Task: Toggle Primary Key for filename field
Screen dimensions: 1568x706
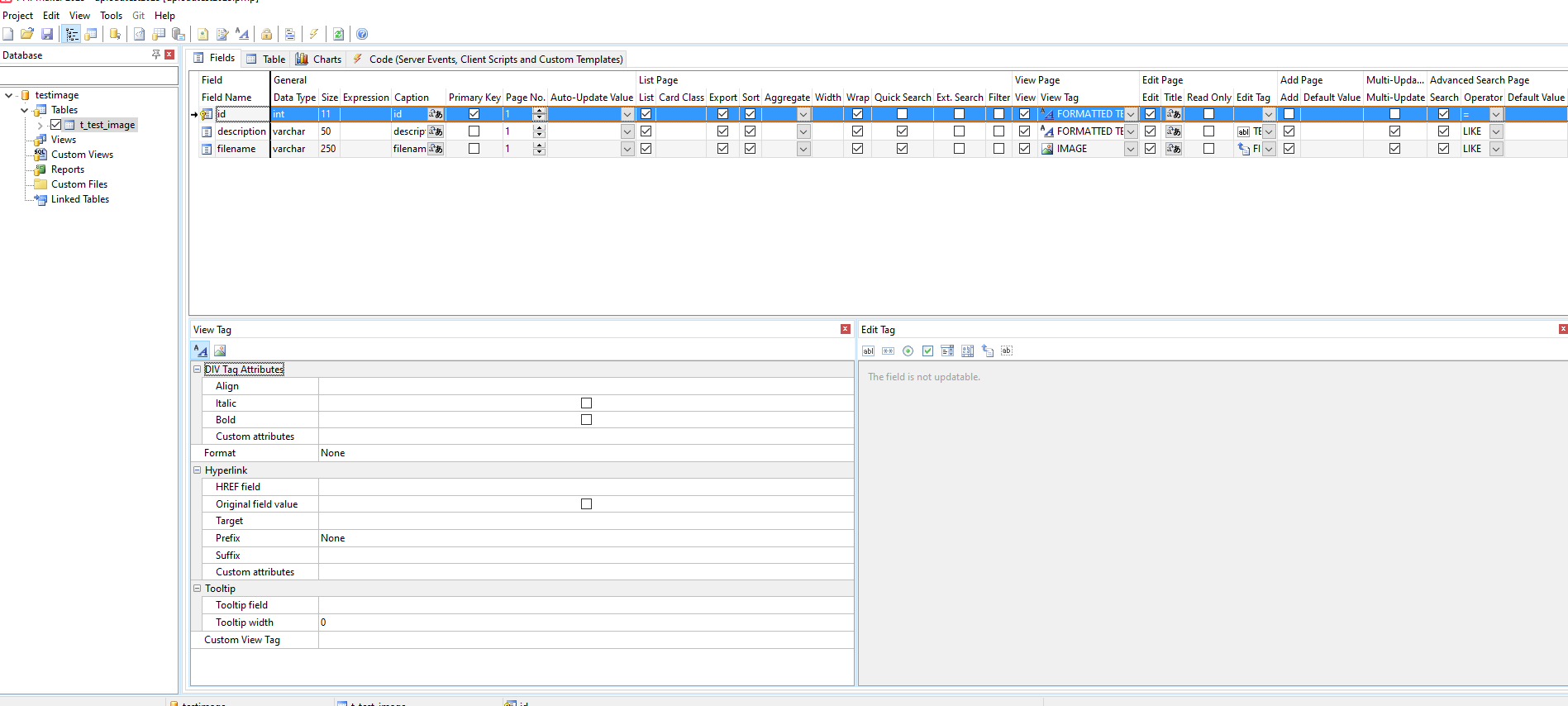Action: (x=474, y=149)
